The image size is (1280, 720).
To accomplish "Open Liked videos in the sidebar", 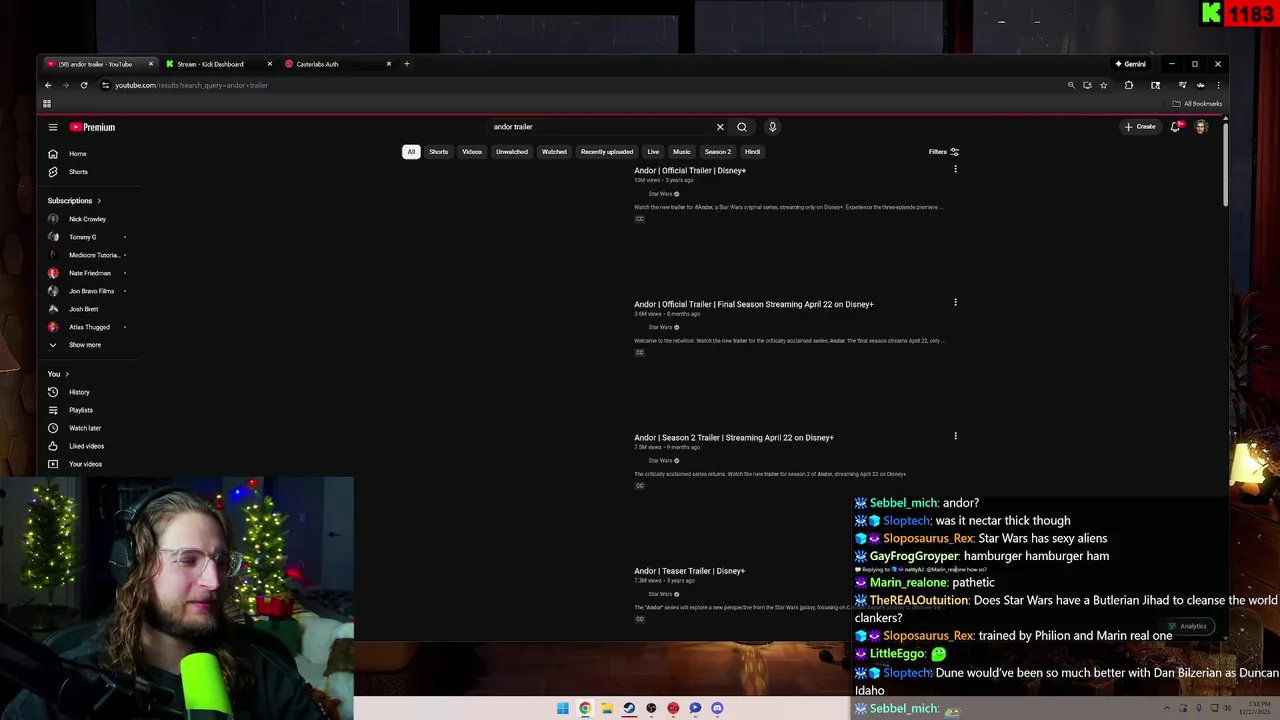I will coord(76,446).
